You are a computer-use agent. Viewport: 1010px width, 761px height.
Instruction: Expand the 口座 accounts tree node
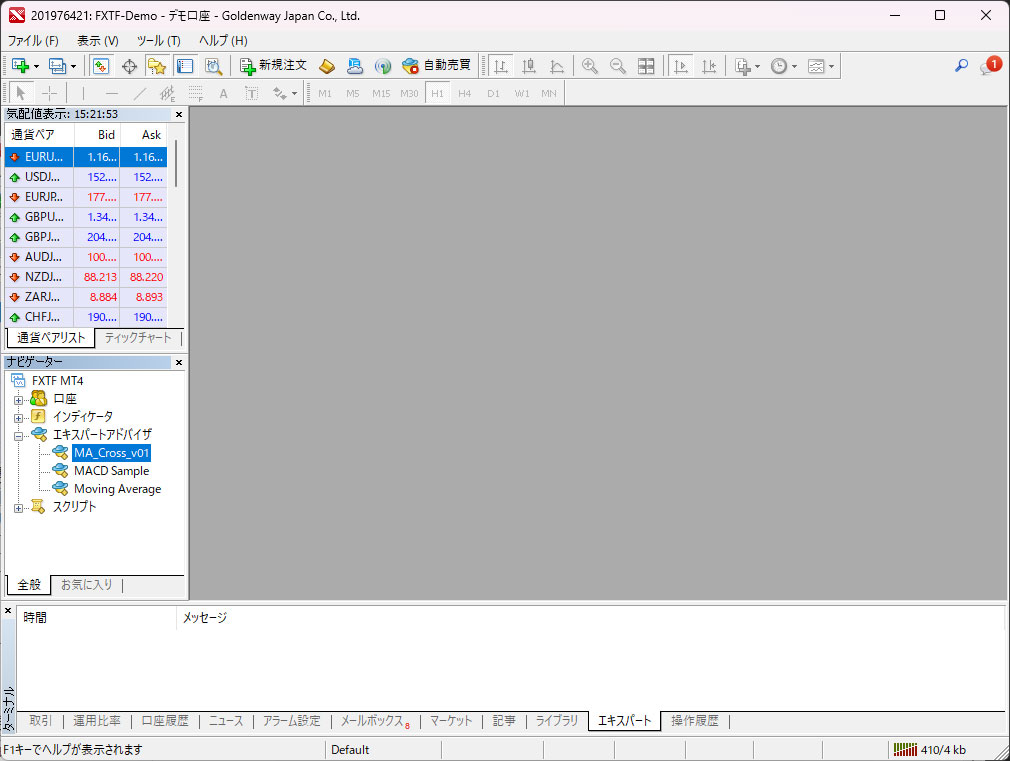coord(18,399)
